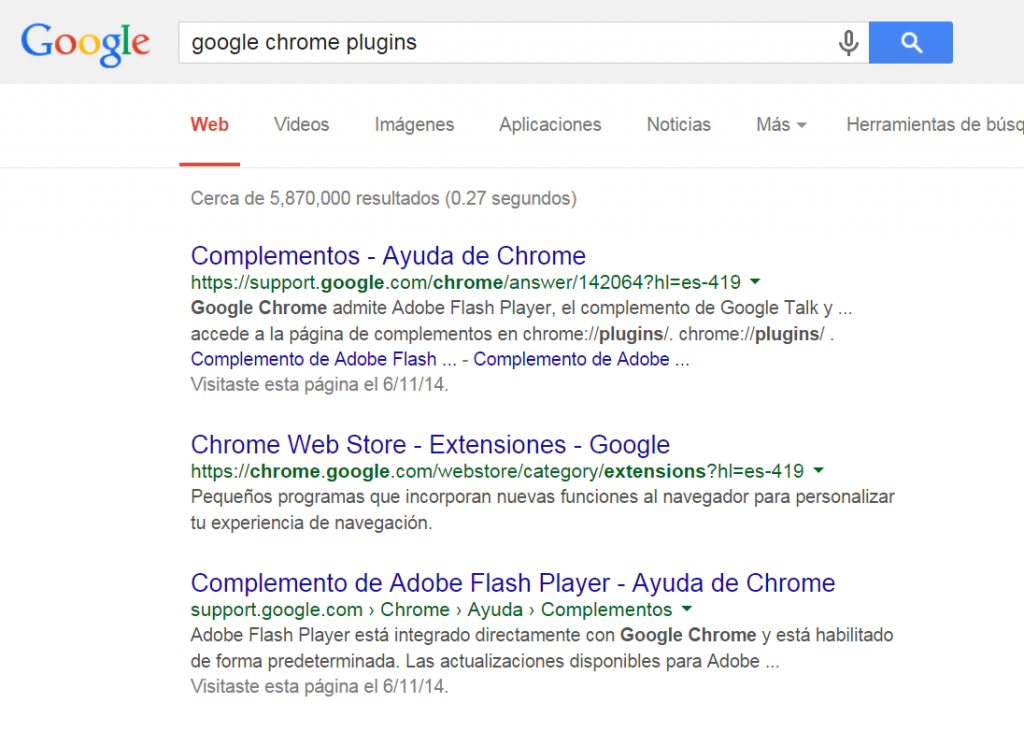Switch to the Noticias tab
The width and height of the screenshot is (1024, 732).
point(678,124)
